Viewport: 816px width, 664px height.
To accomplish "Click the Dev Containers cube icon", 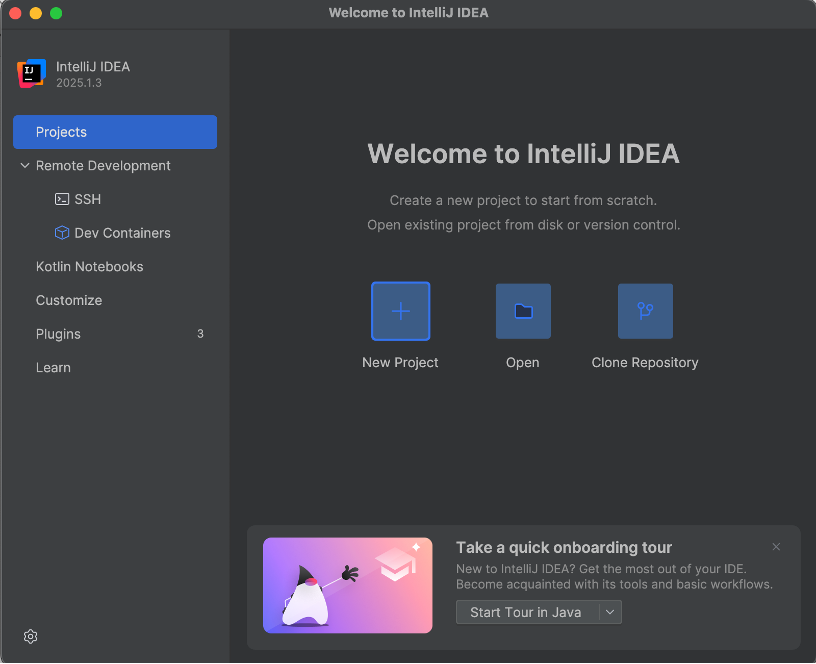I will click(62, 233).
